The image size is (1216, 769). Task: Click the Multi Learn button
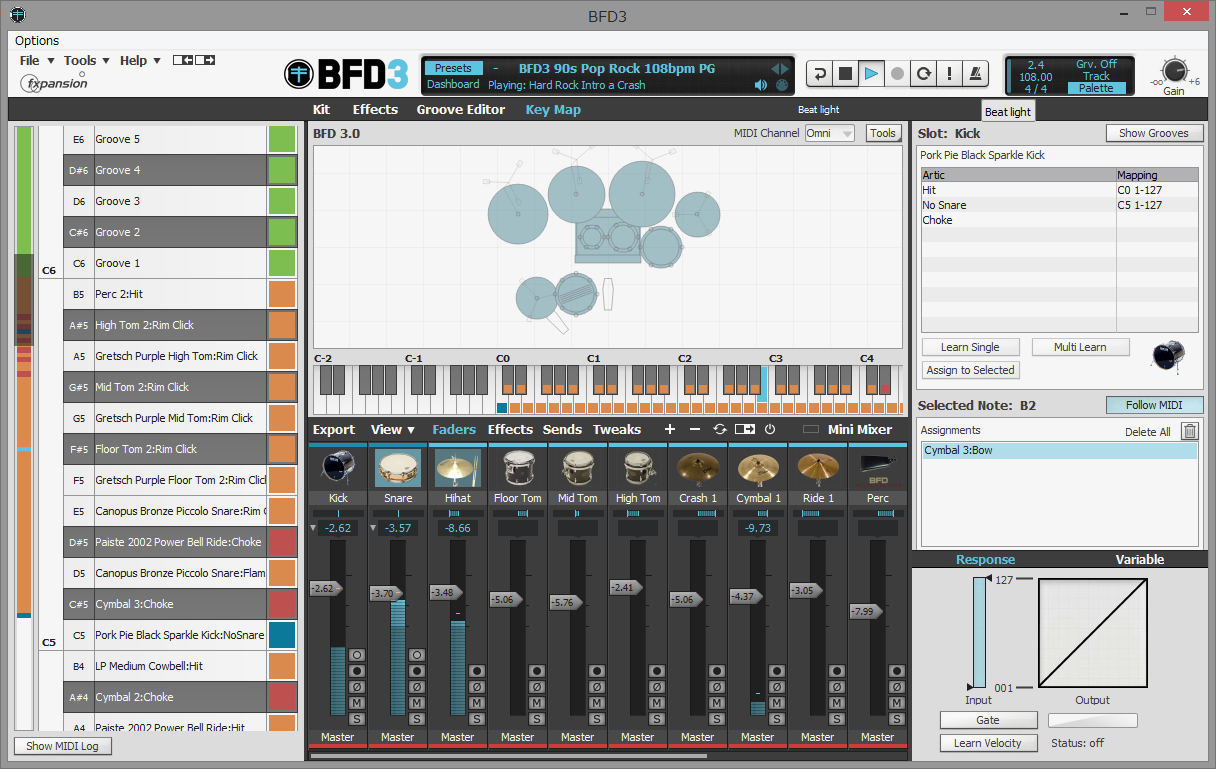[x=1080, y=347]
